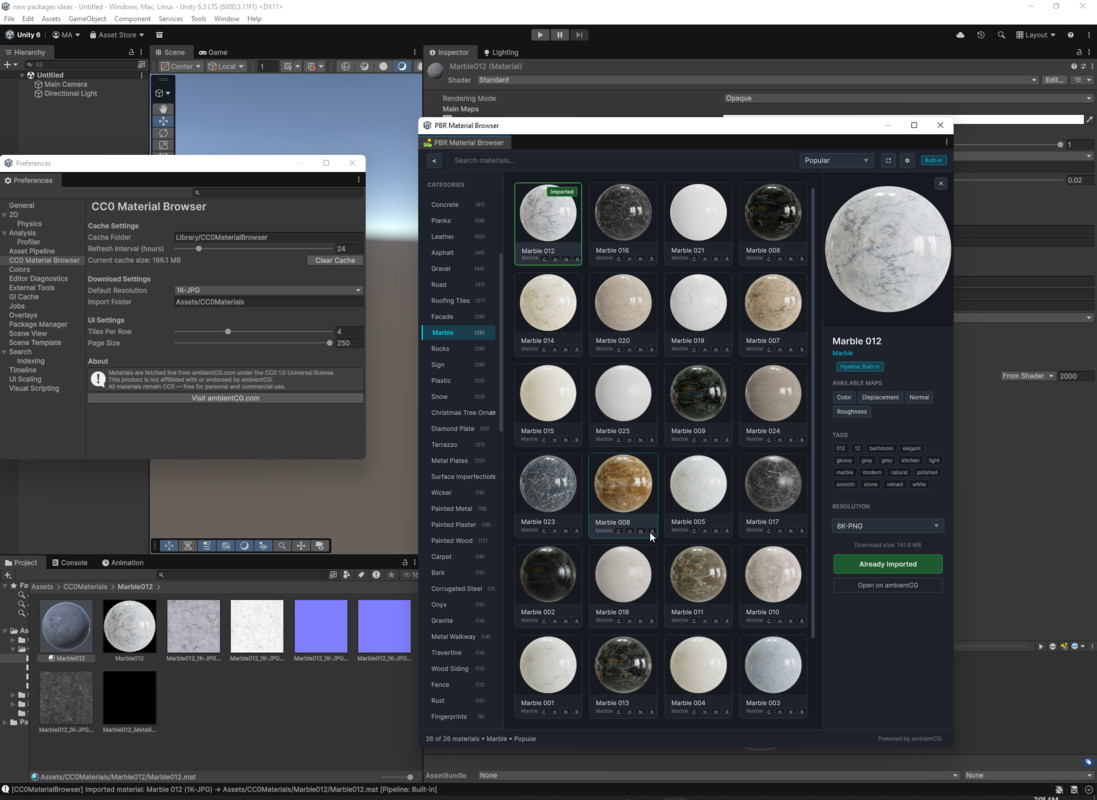The image size is (1097, 800).
Task: Click the scene view tool-settings cube dropdown
Action: (x=162, y=93)
